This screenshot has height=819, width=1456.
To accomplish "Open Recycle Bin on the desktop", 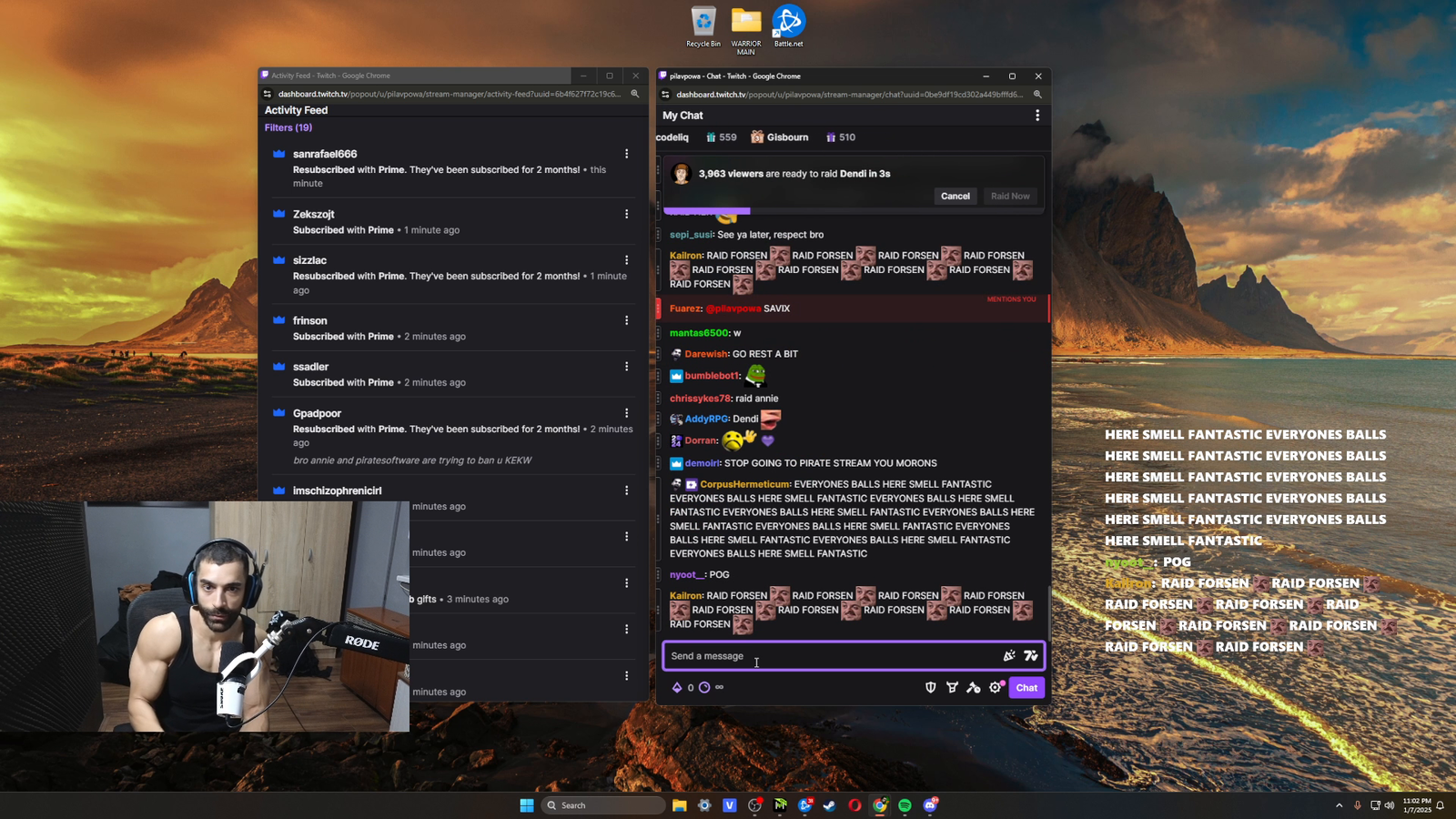I will pyautogui.click(x=703, y=26).
